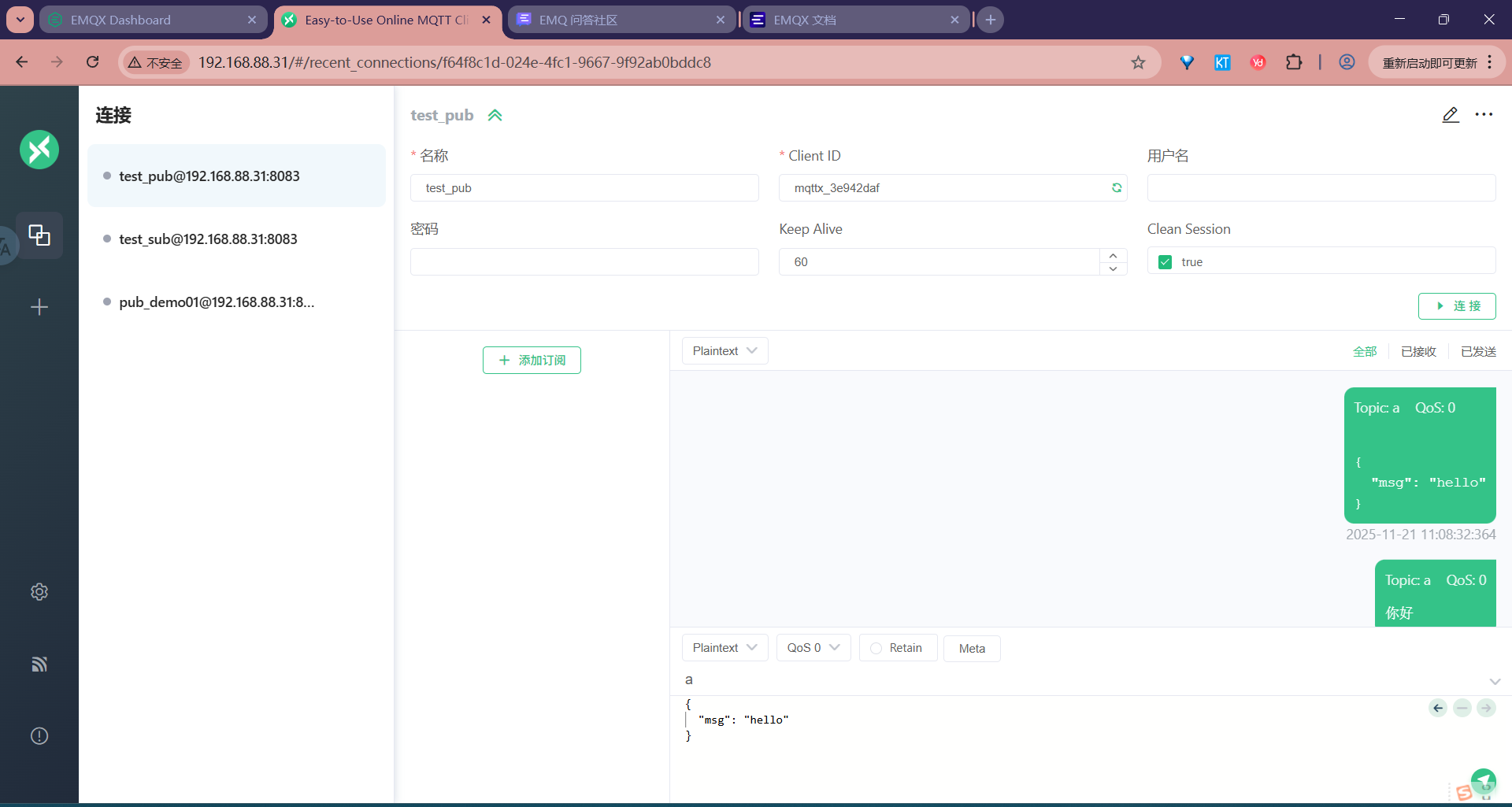Click the Keep Alive number field
This screenshot has width=1512, height=807.
click(x=939, y=262)
